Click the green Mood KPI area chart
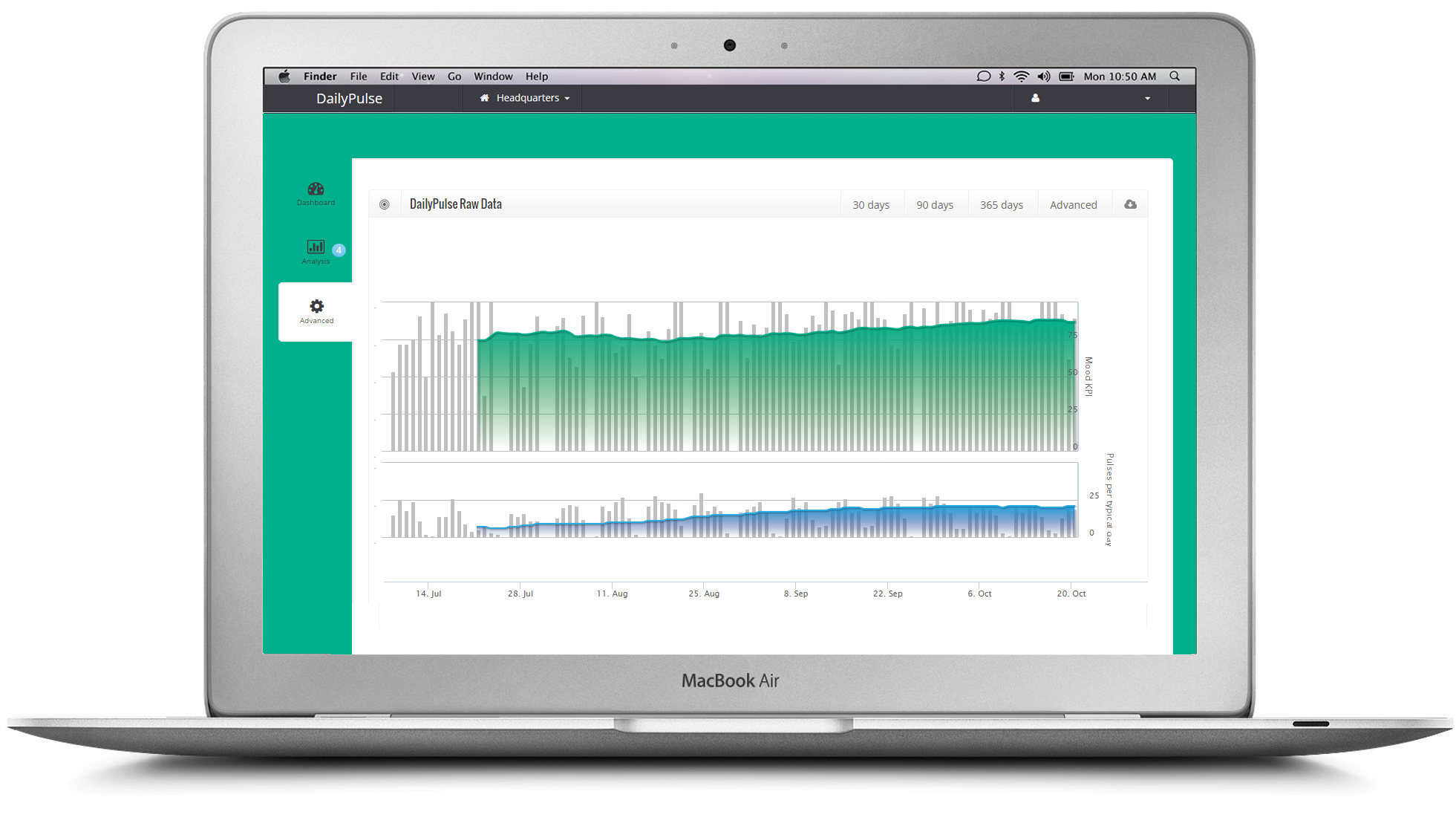The height and width of the screenshot is (829, 1456). pyautogui.click(x=777, y=386)
